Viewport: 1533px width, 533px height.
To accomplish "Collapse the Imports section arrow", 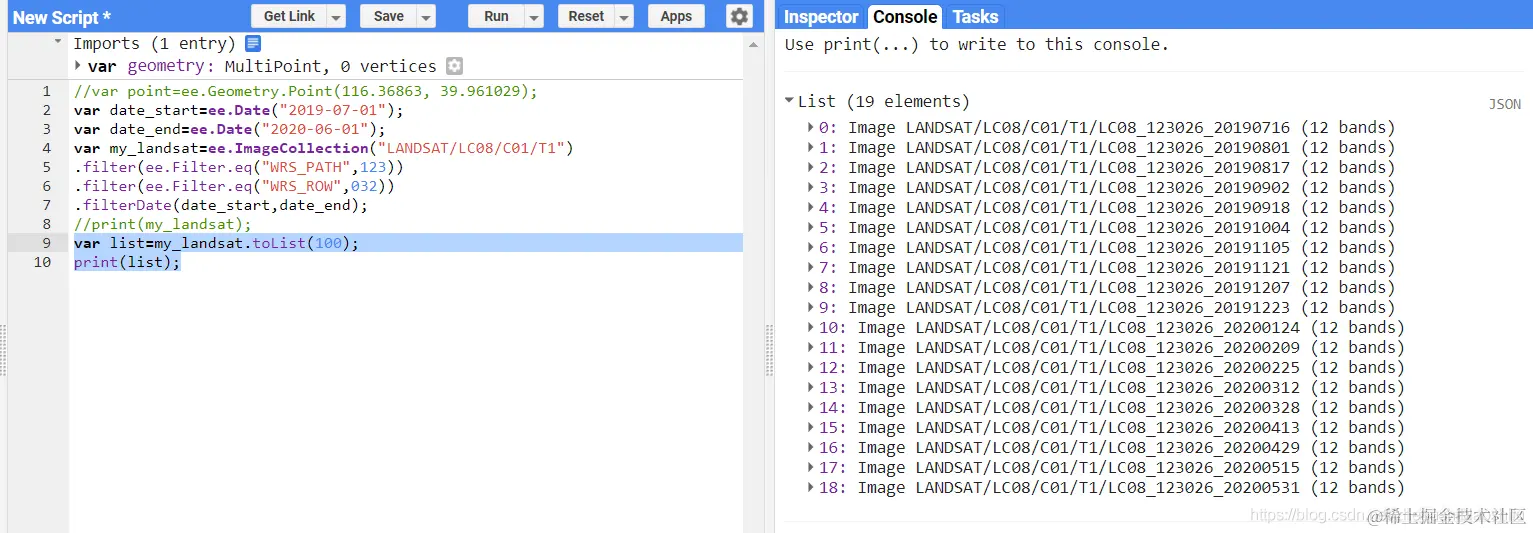I will coord(58,43).
